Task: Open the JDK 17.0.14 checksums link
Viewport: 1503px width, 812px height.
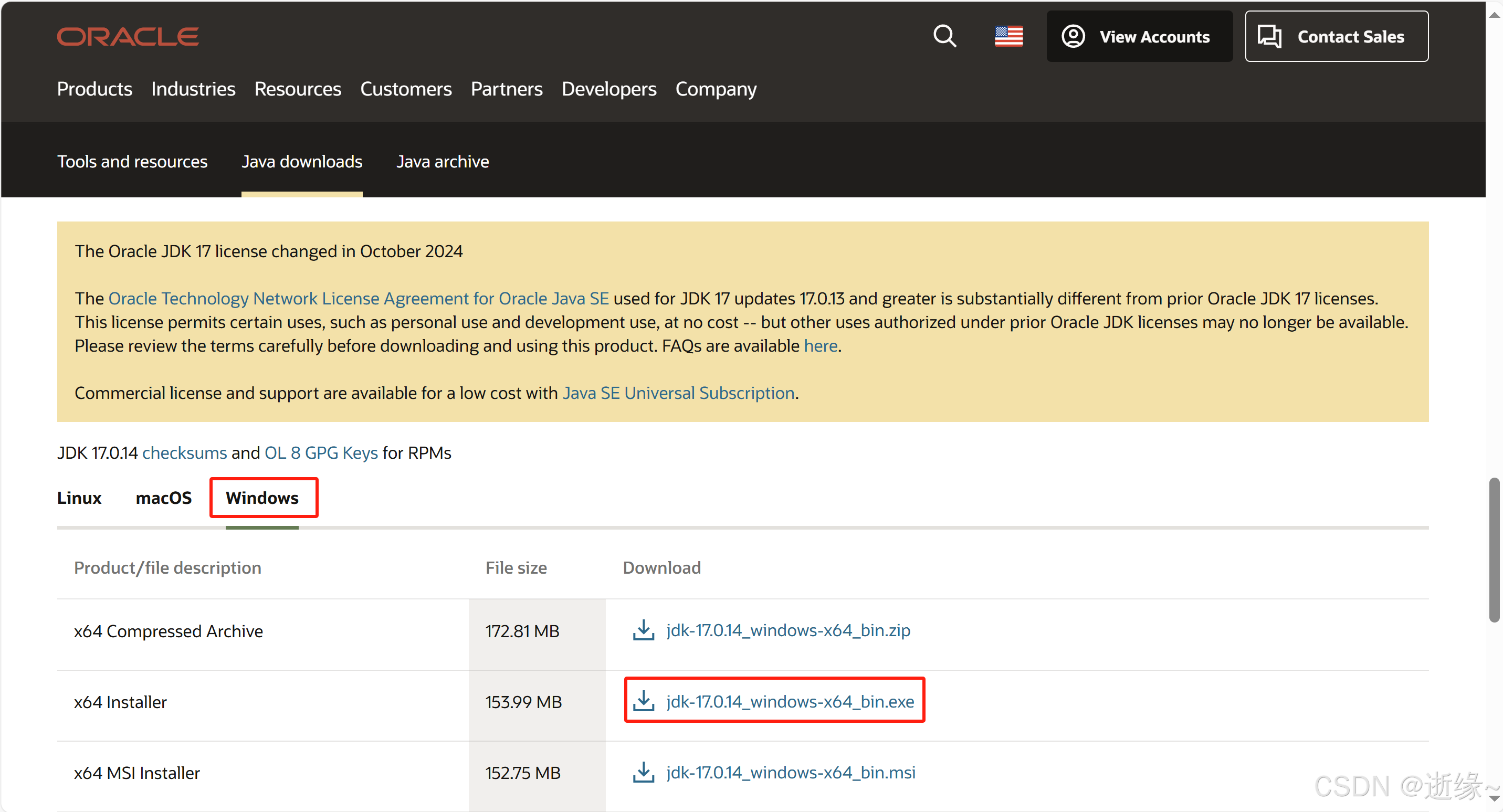Action: coord(184,452)
